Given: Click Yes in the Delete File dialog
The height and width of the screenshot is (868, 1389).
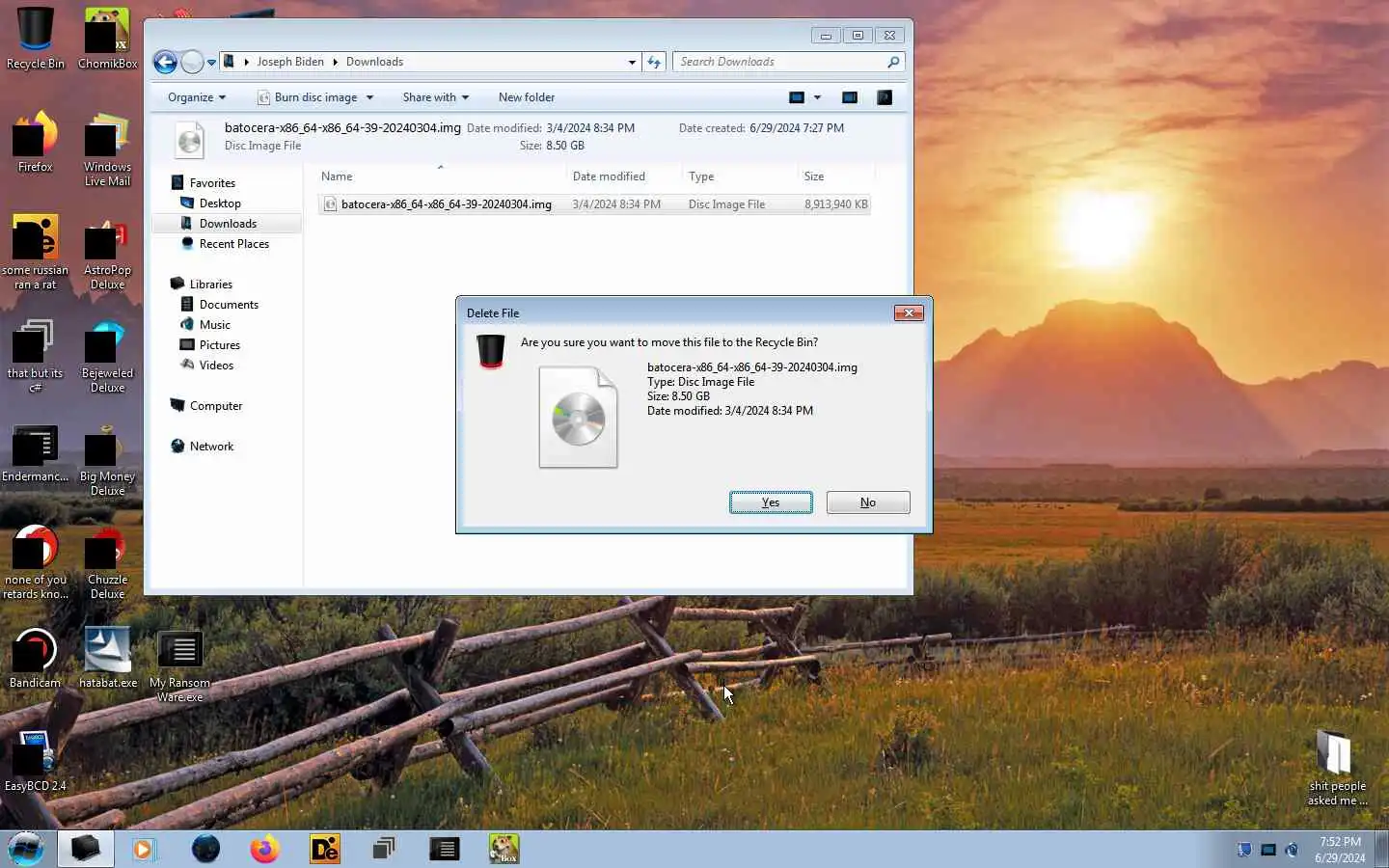Looking at the screenshot, I should pyautogui.click(x=771, y=502).
